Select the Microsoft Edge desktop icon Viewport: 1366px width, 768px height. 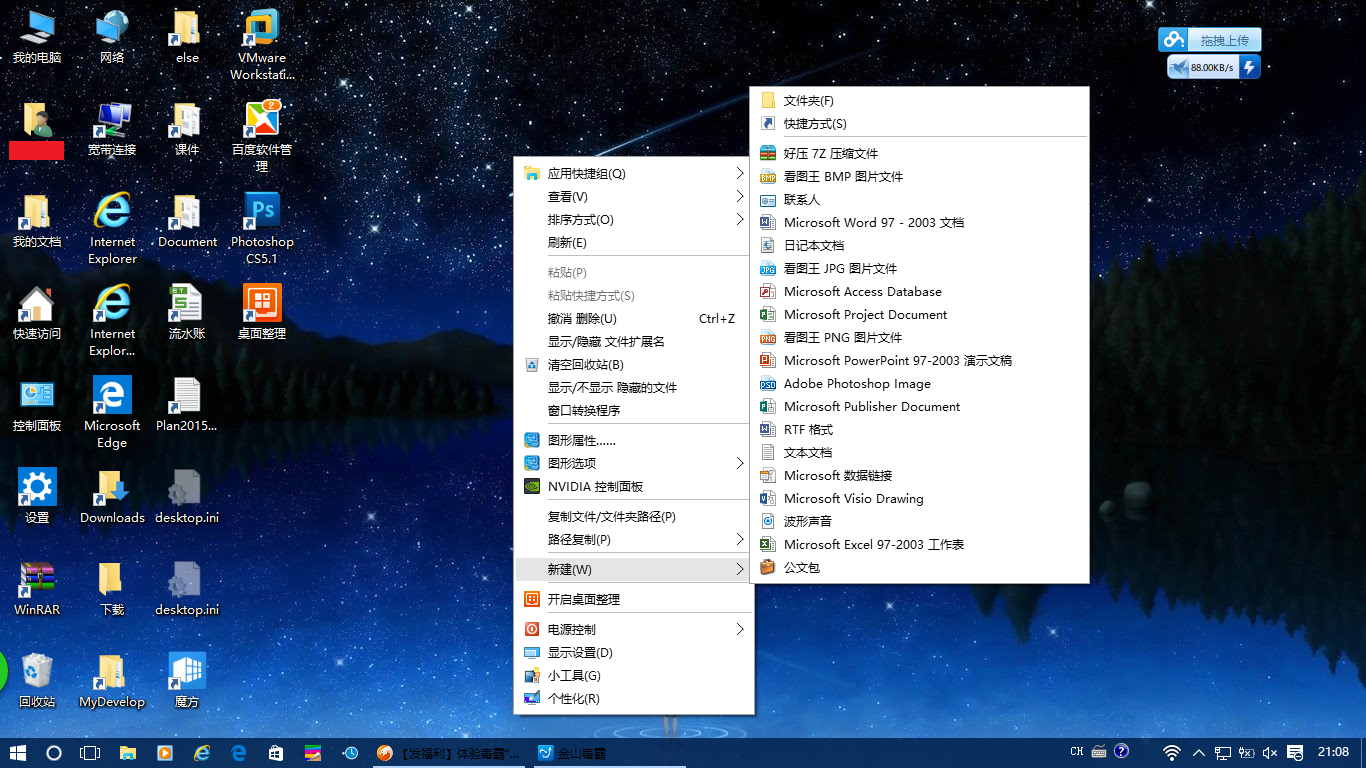coord(112,412)
